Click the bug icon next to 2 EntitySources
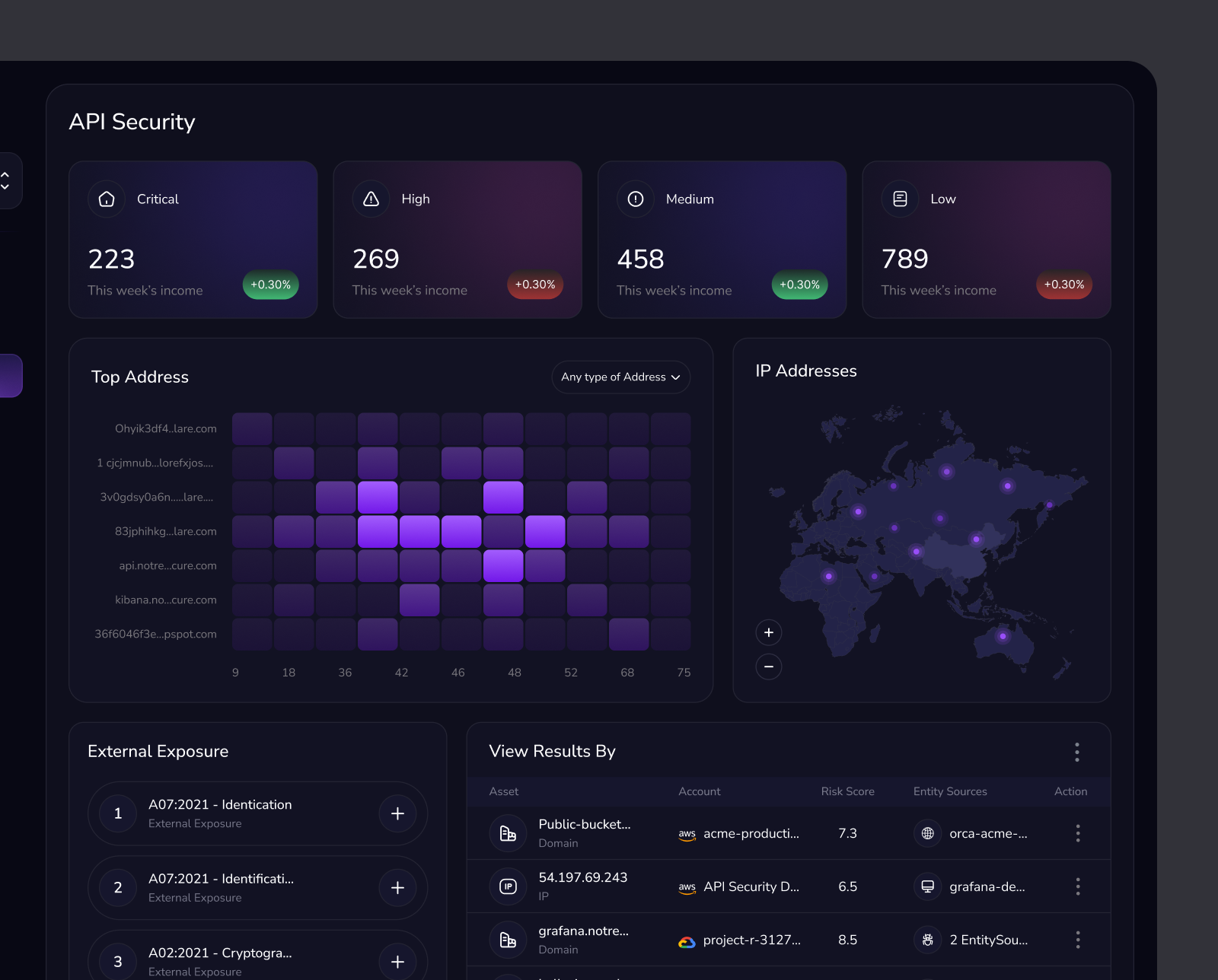Screen dimensions: 1218x980 [x=927, y=940]
